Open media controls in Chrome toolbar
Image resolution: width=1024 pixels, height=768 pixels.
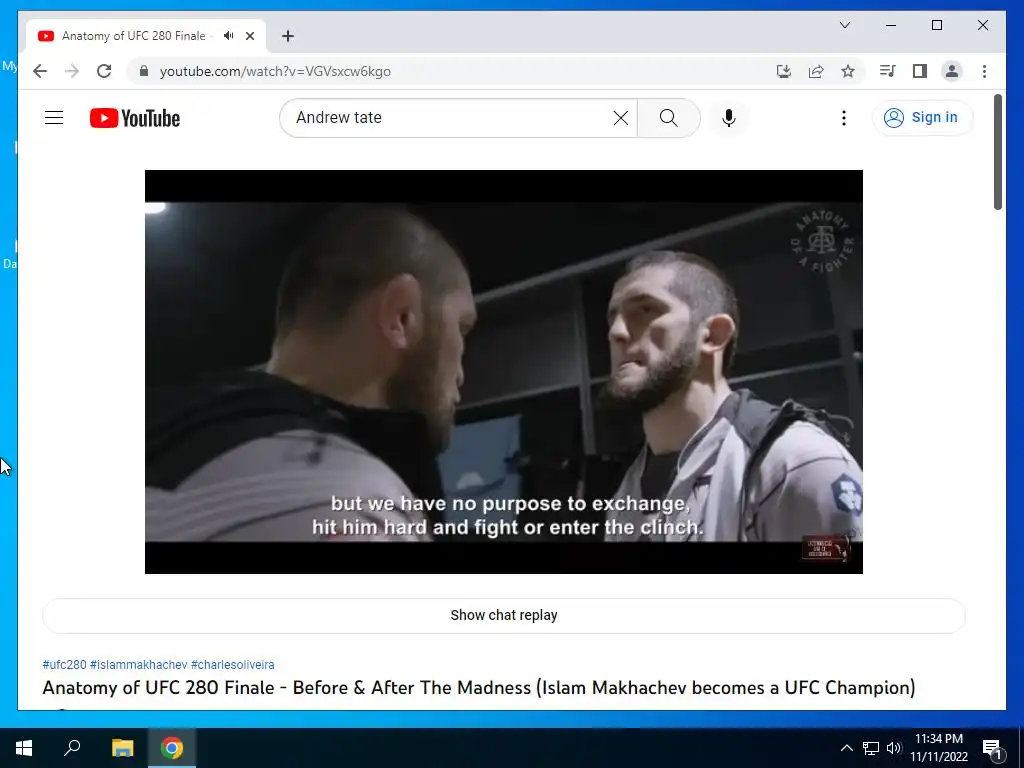coord(887,71)
